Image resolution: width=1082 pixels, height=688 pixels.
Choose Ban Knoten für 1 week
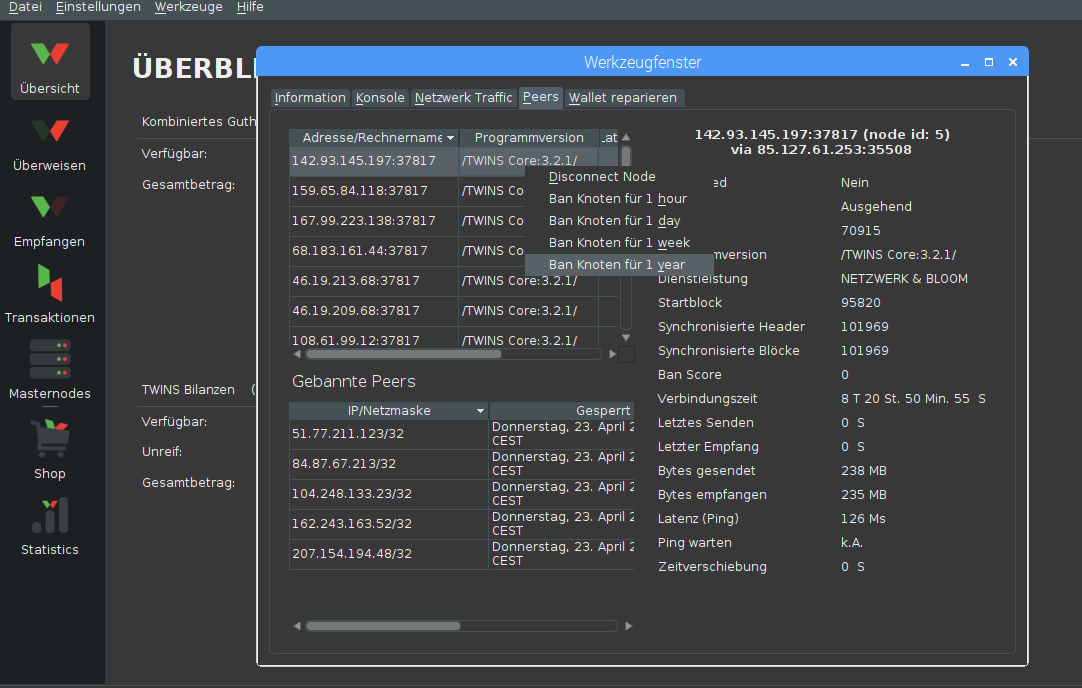619,243
